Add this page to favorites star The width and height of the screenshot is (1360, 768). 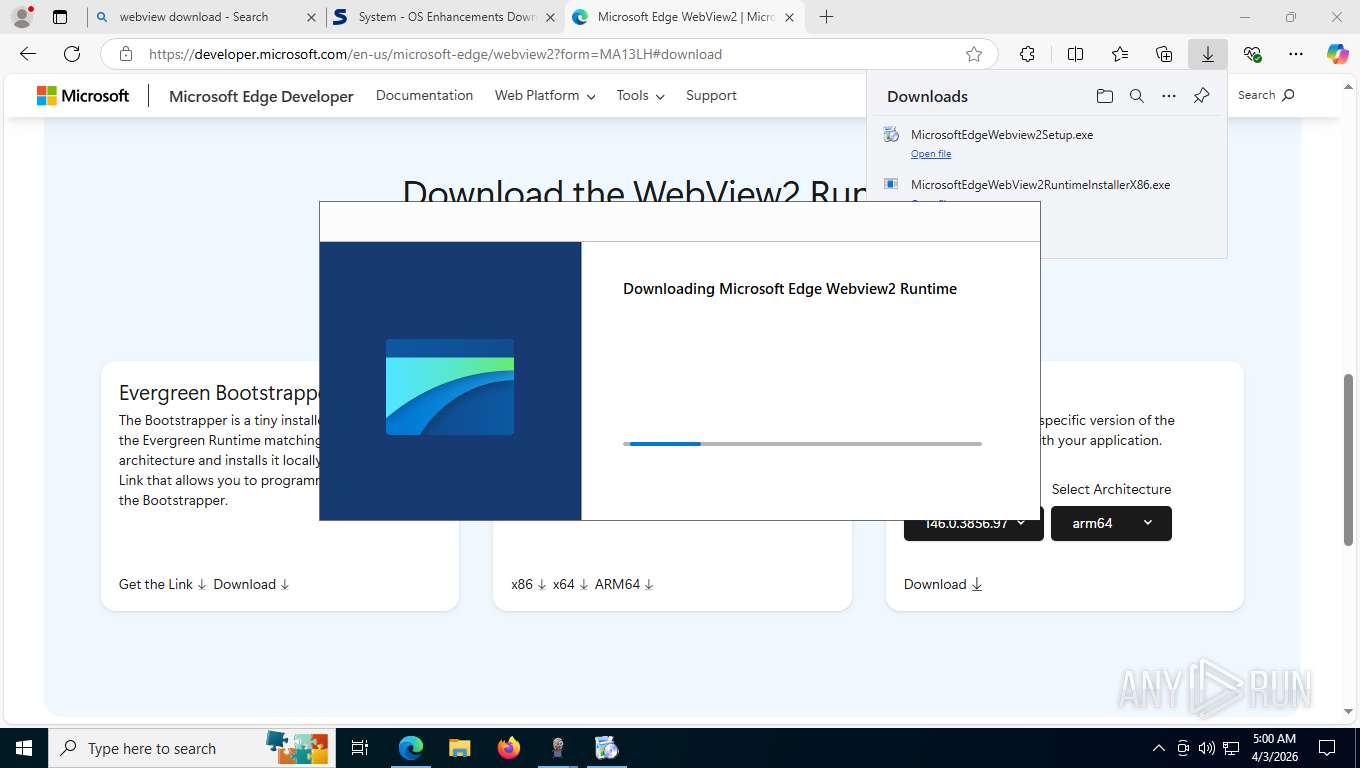(974, 54)
